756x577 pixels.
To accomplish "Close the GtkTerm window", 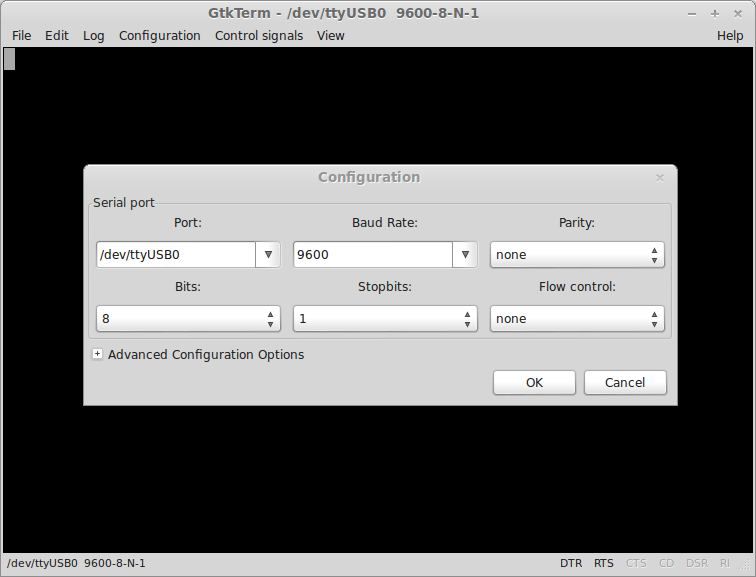I will tap(738, 14).
